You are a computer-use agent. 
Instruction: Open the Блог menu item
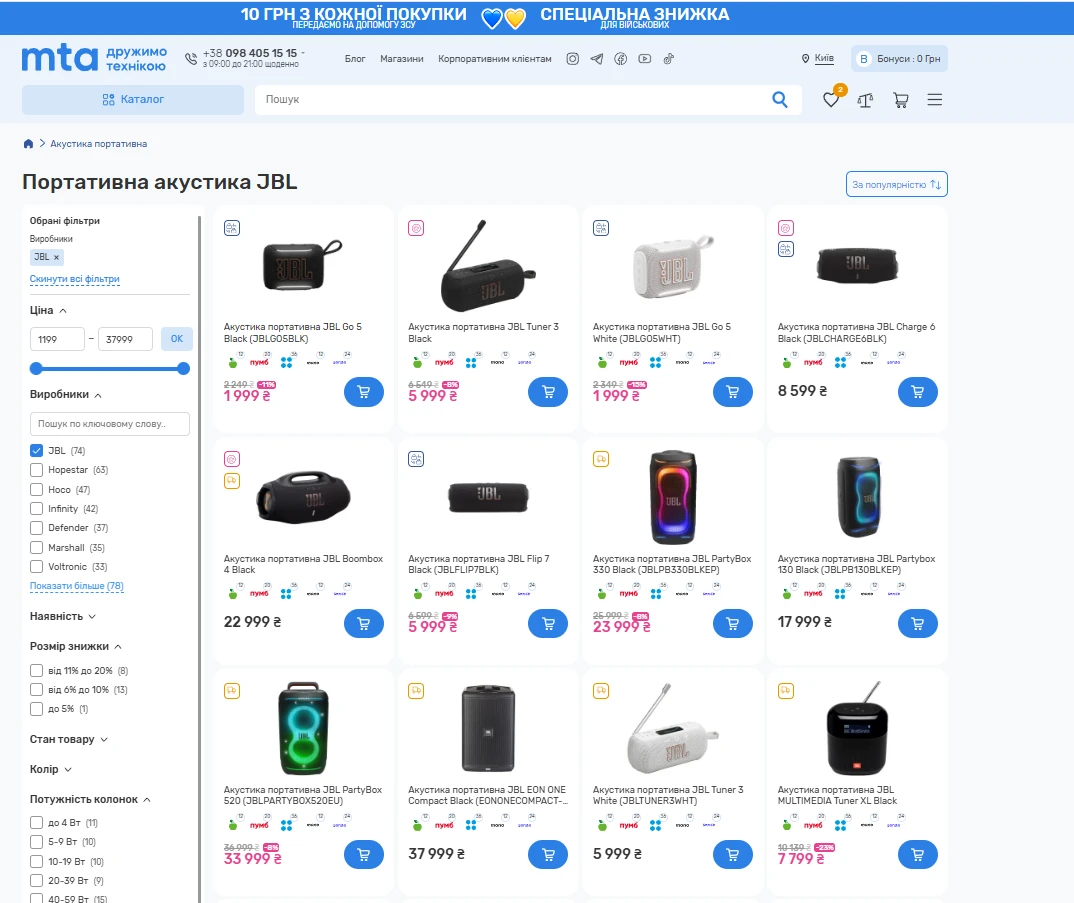point(355,59)
